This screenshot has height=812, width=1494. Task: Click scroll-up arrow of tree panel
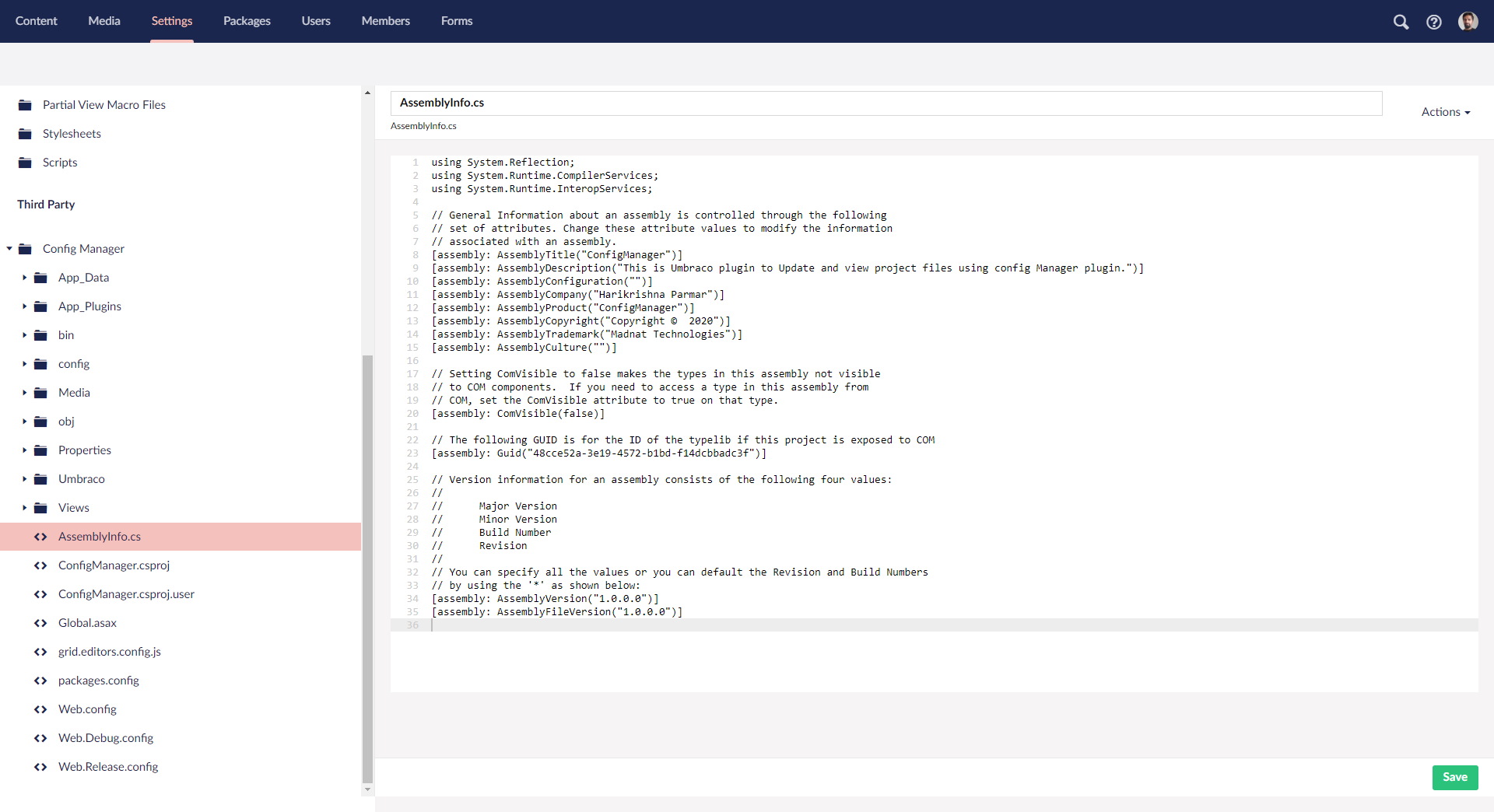click(367, 93)
